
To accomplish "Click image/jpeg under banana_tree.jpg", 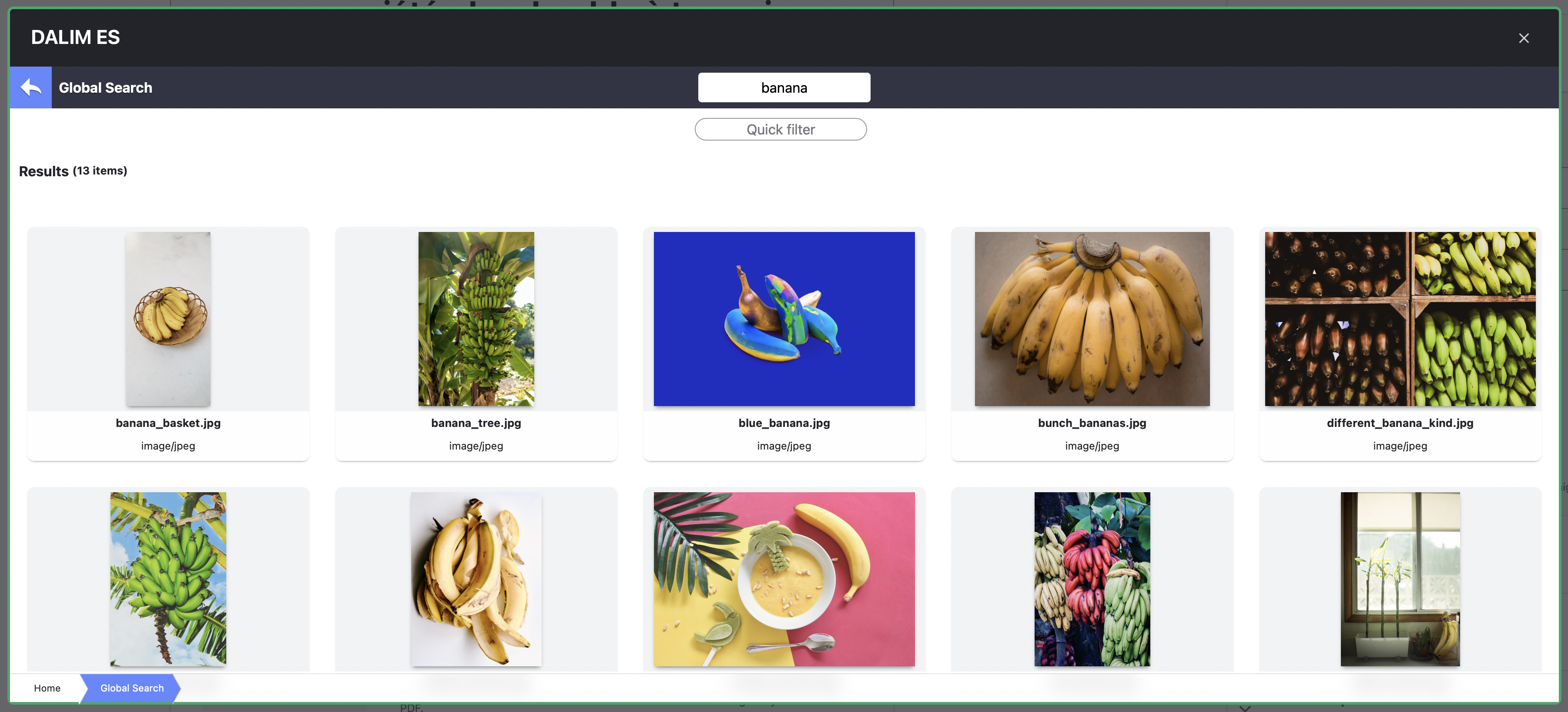I will point(476,446).
